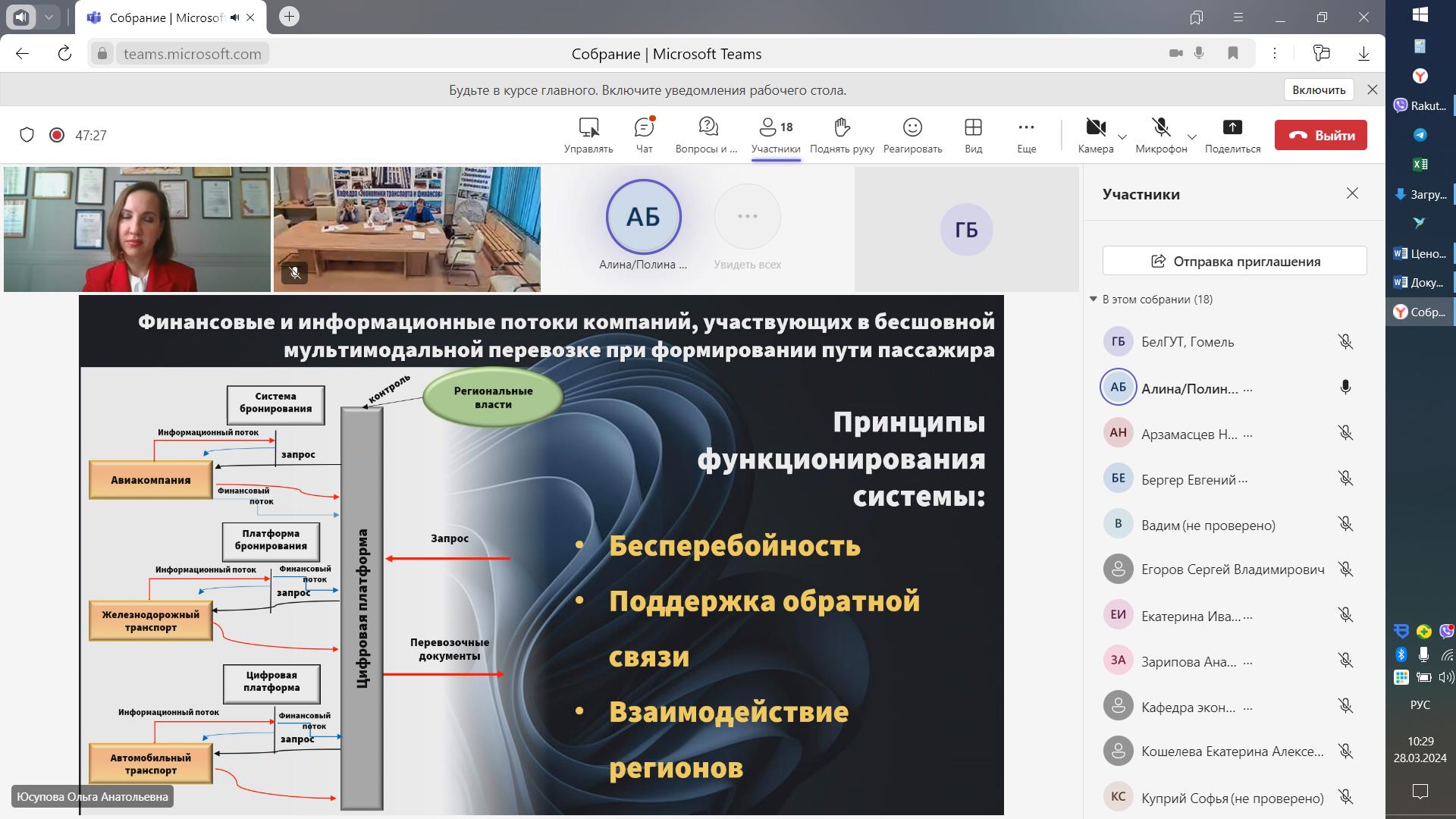Click Поделиться share screen button
The height and width of the screenshot is (819, 1456).
point(1232,136)
